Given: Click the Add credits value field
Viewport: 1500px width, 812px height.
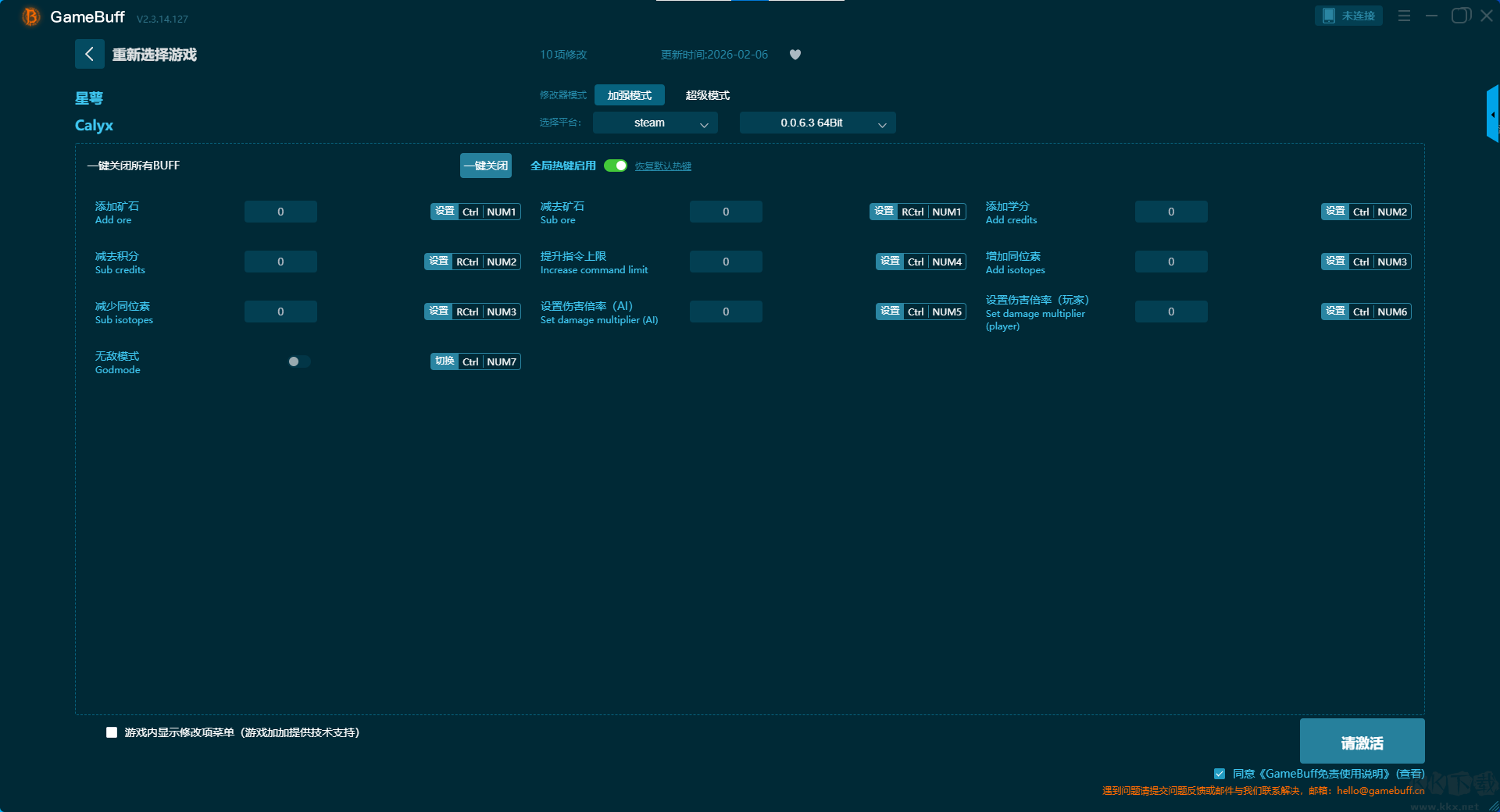Looking at the screenshot, I should [1170, 212].
